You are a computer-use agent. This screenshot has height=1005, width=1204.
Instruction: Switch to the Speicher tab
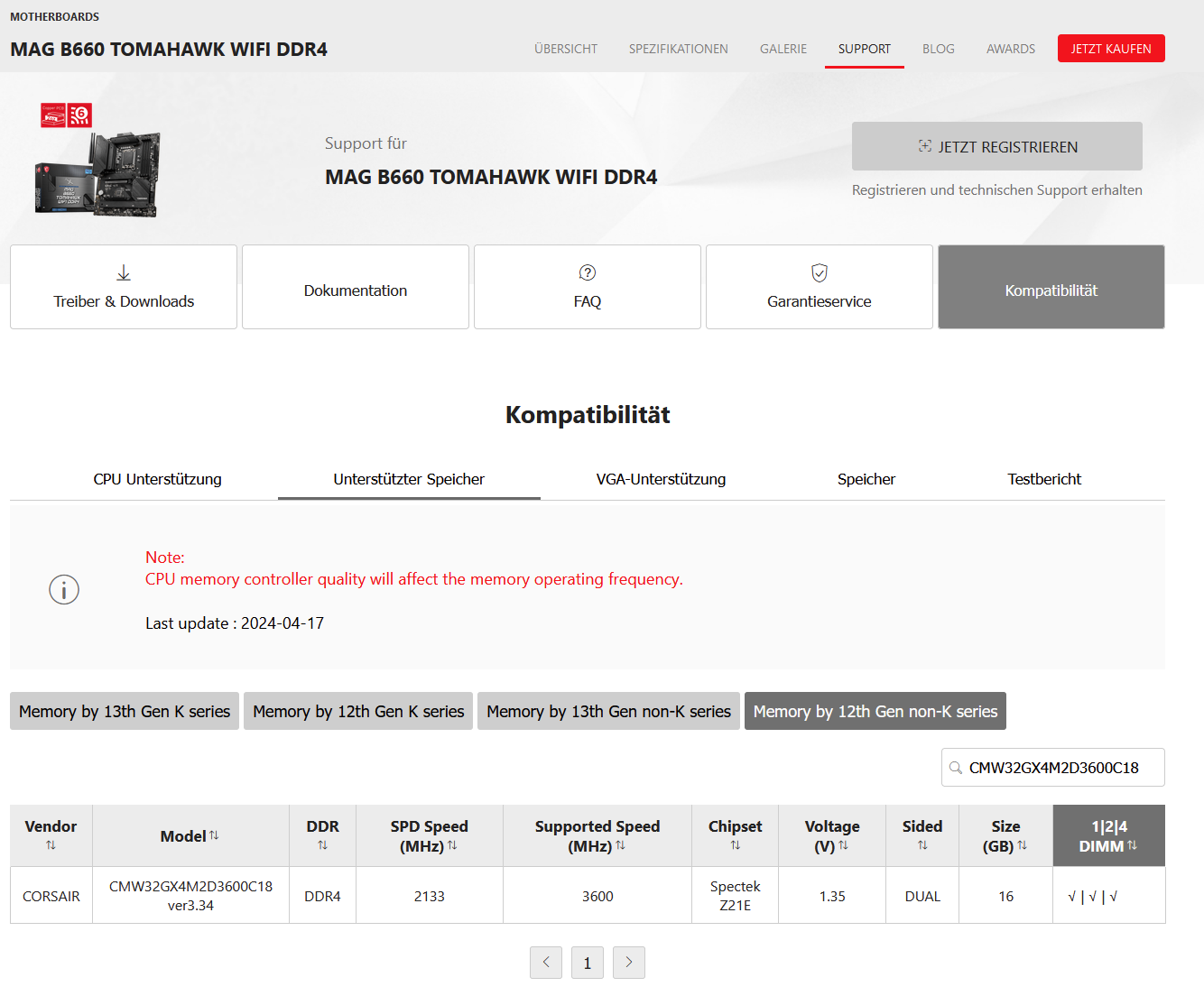866,479
